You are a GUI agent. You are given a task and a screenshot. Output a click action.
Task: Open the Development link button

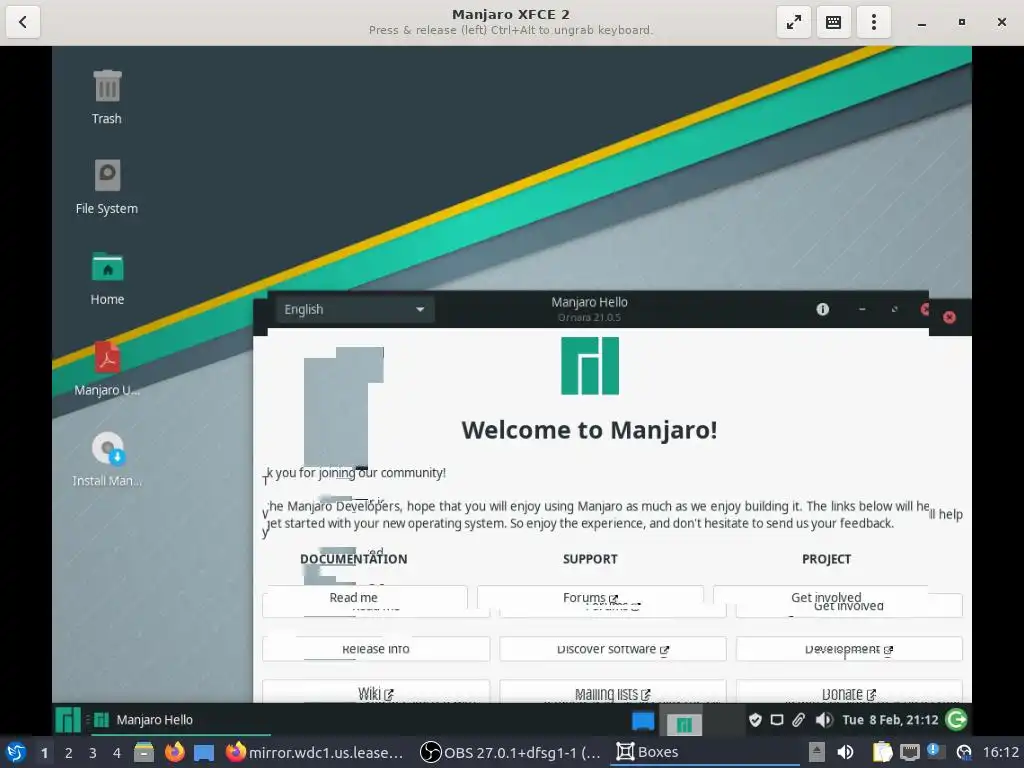coord(849,649)
